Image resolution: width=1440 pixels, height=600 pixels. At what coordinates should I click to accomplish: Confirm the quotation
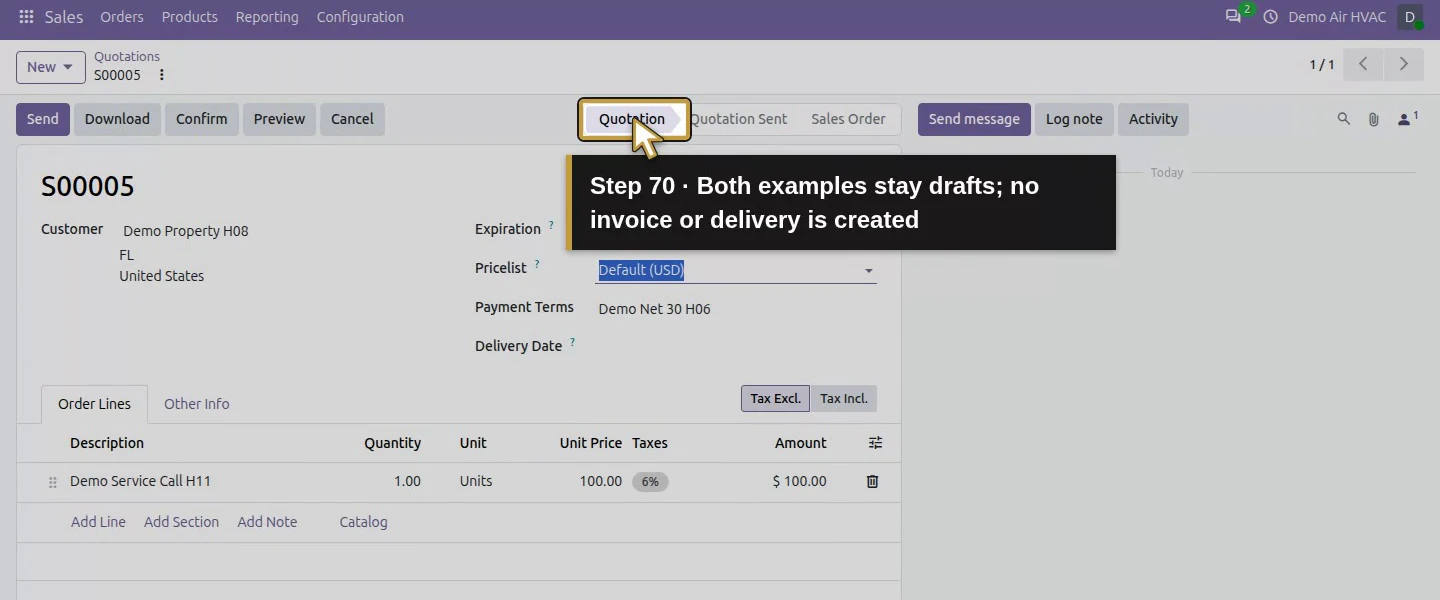202,119
